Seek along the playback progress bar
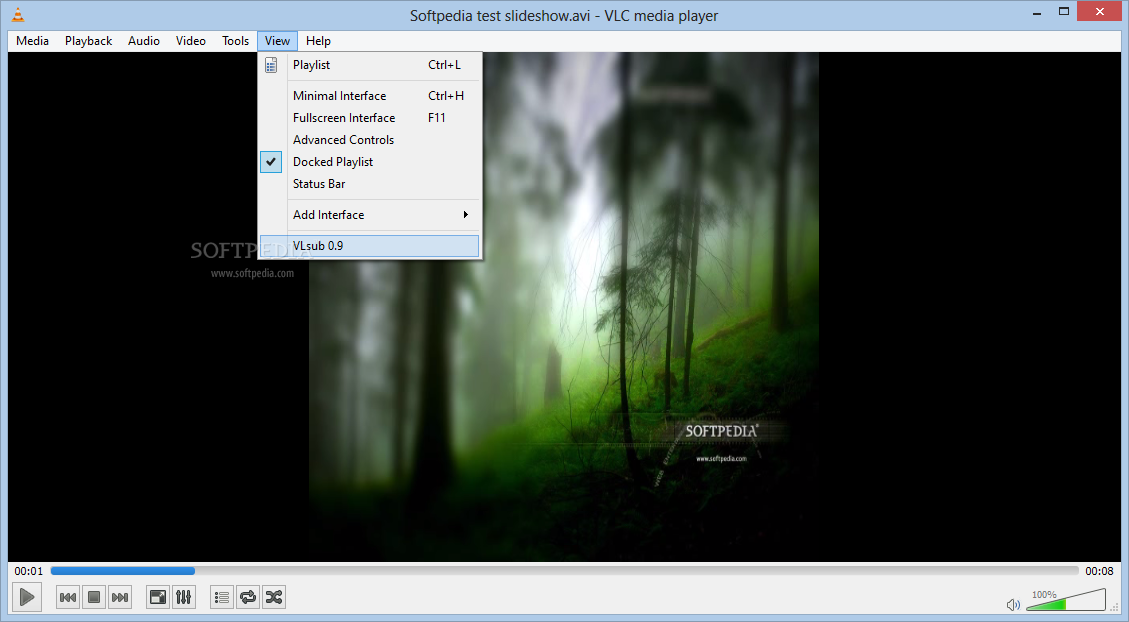The height and width of the screenshot is (622, 1129). (564, 571)
